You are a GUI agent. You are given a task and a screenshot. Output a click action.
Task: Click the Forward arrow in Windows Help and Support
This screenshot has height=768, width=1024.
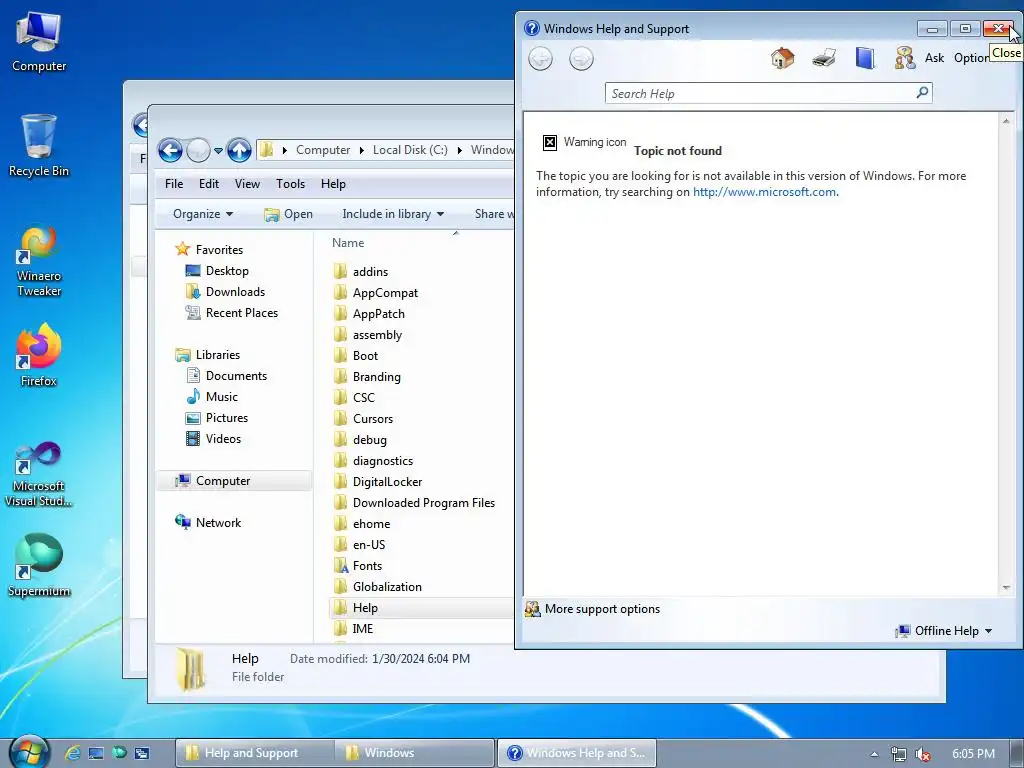click(x=581, y=59)
